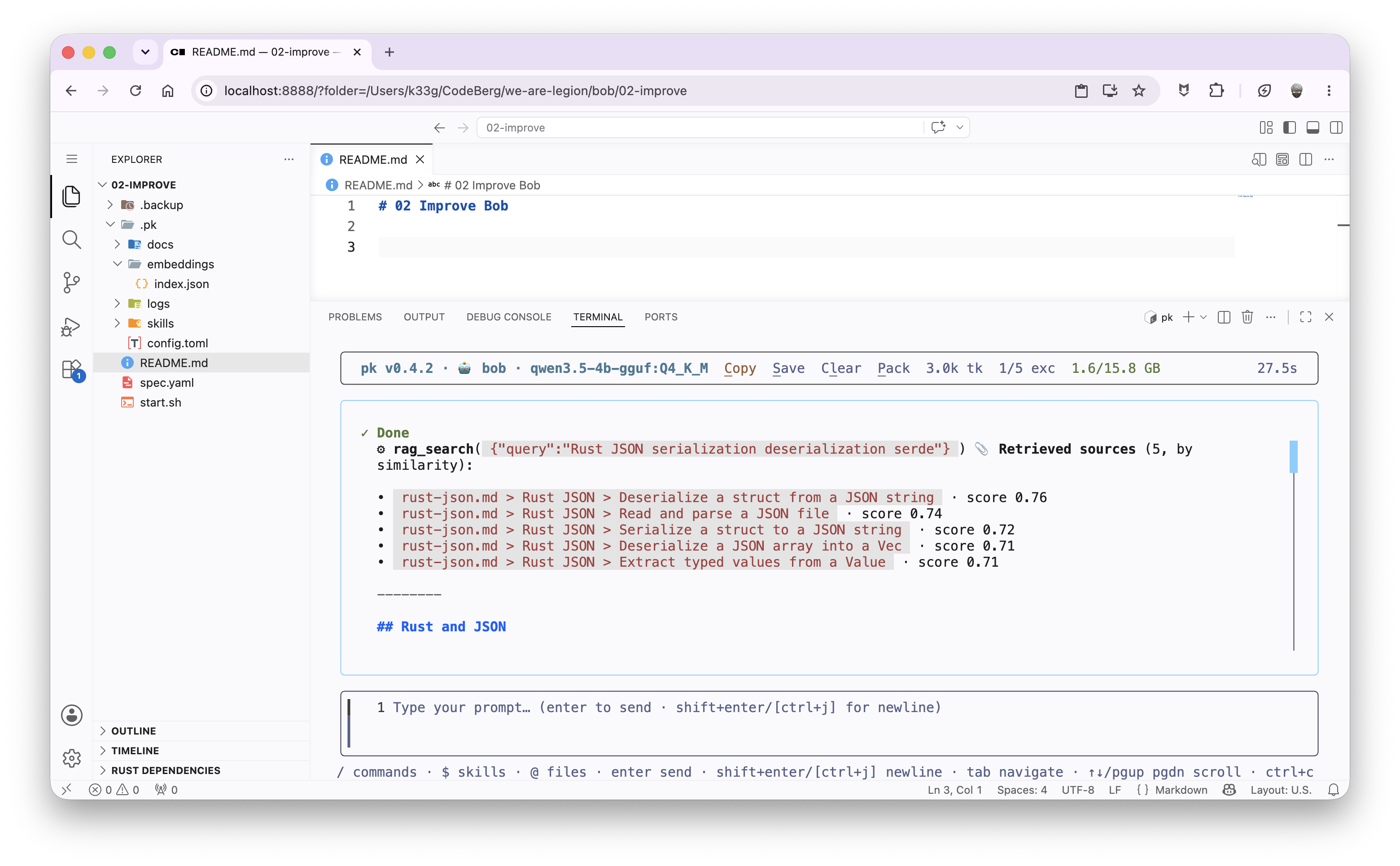Create a new terminal with plus icon
Viewport: 1400px width, 866px height.
pyautogui.click(x=1188, y=317)
